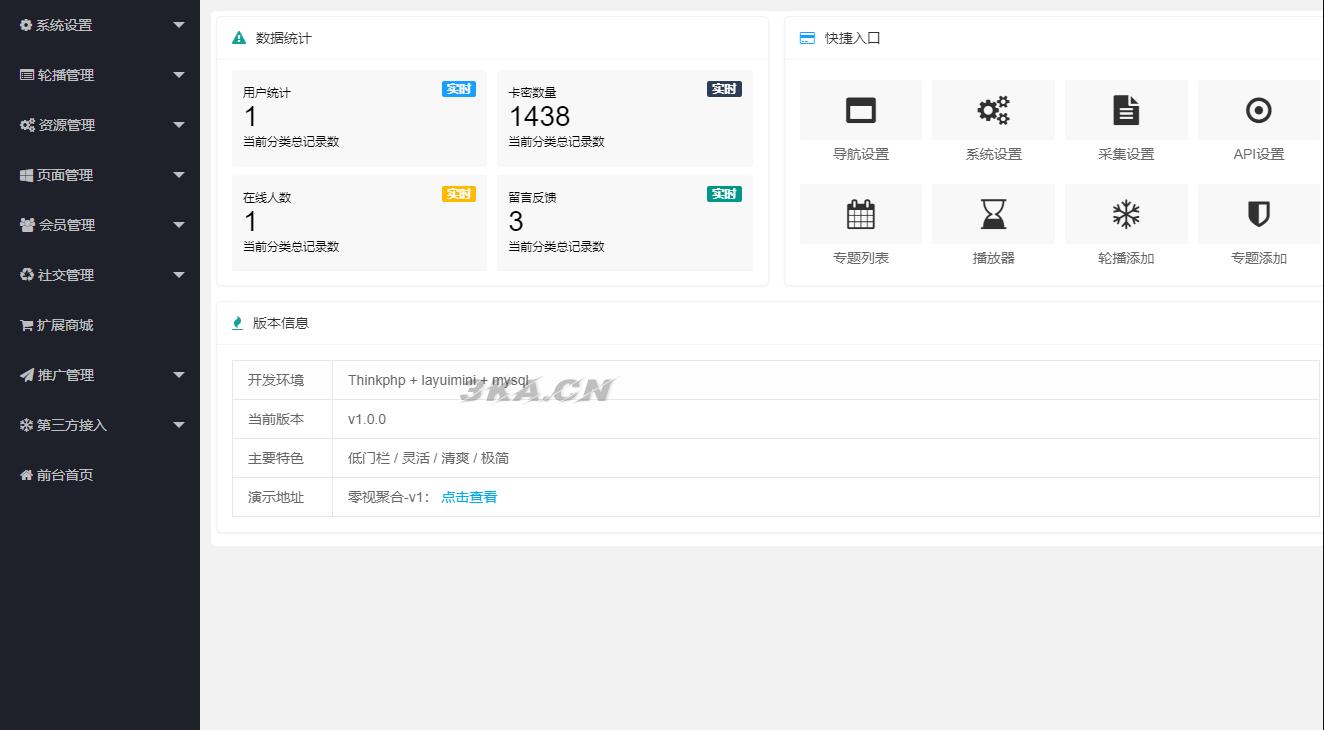This screenshot has width=1324, height=730.
Task: Open the 系统设置 gears shortcut icon
Action: 993,110
